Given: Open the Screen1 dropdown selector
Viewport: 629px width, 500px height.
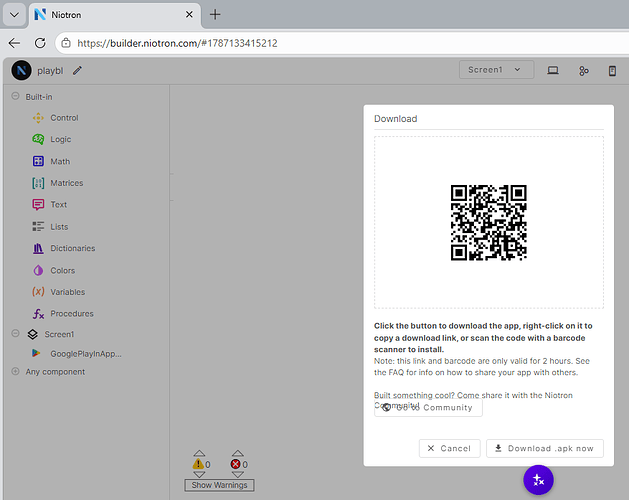Looking at the screenshot, I should (x=496, y=70).
